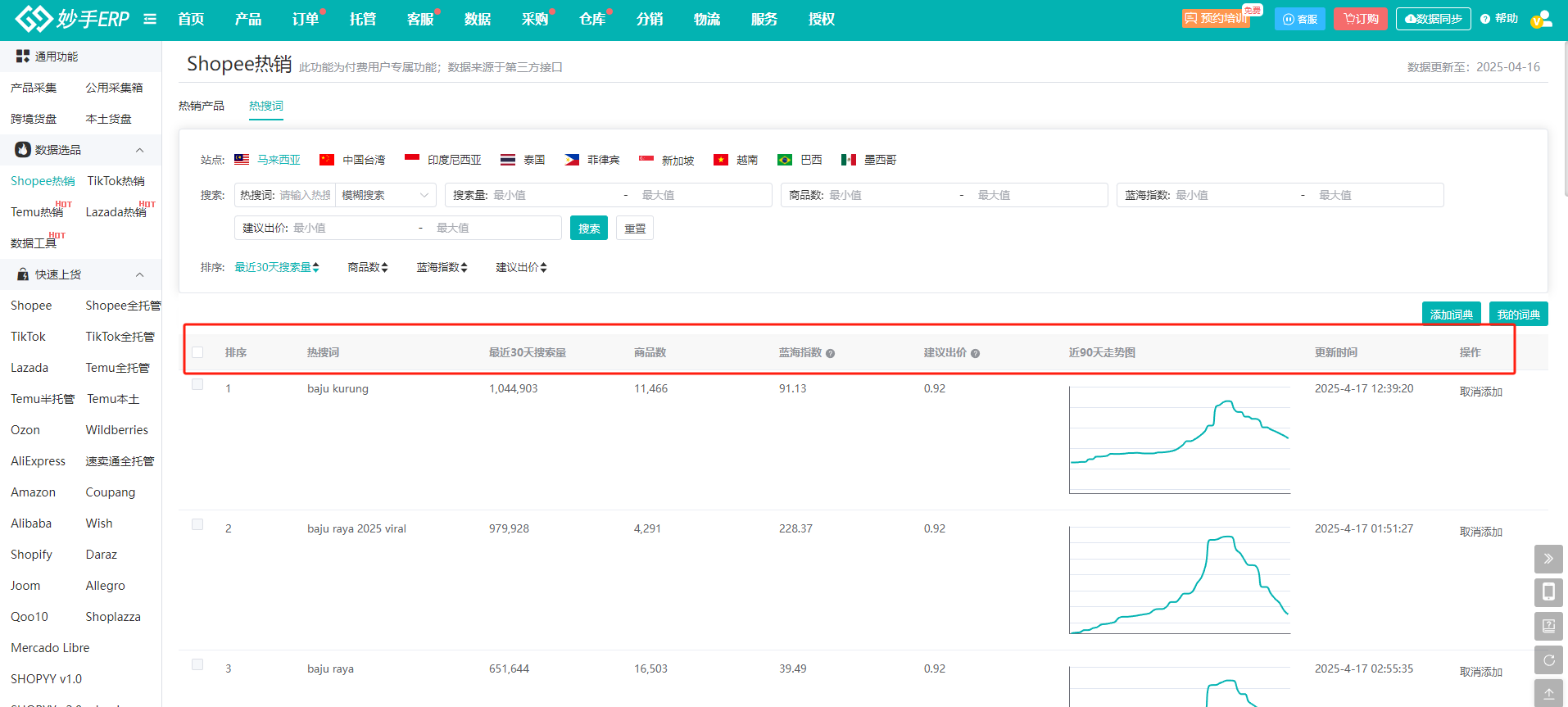
Task: Click the floating feedback note icon
Action: click(x=1548, y=626)
